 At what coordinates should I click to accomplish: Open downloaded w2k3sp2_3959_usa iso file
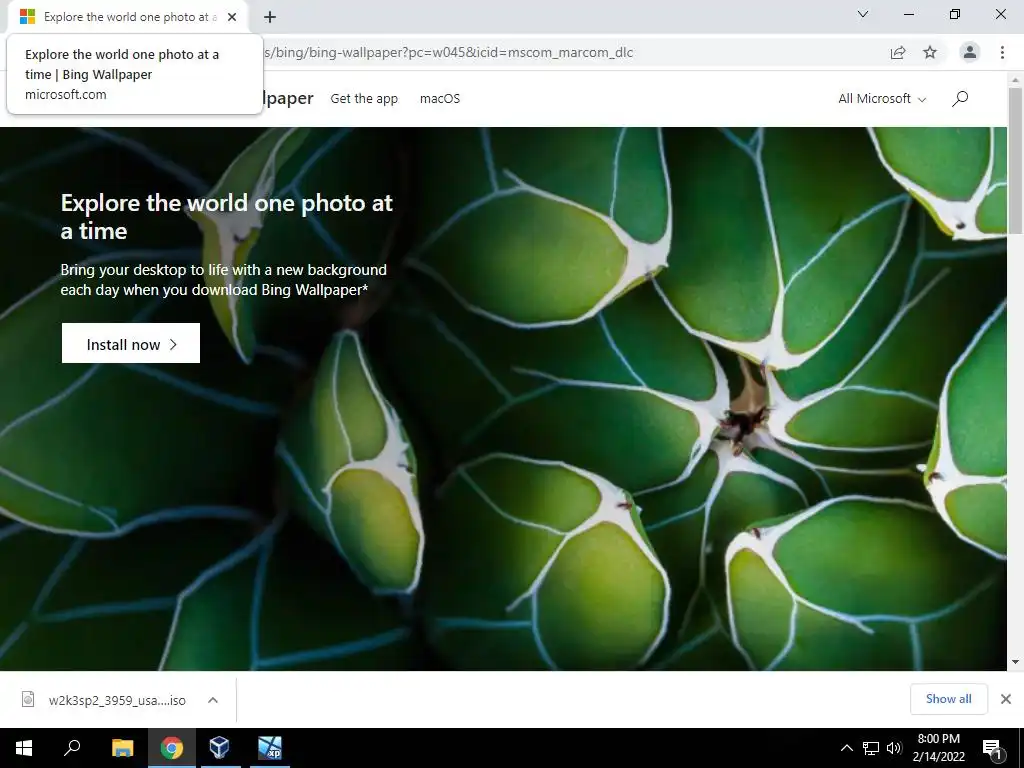[x=117, y=700]
